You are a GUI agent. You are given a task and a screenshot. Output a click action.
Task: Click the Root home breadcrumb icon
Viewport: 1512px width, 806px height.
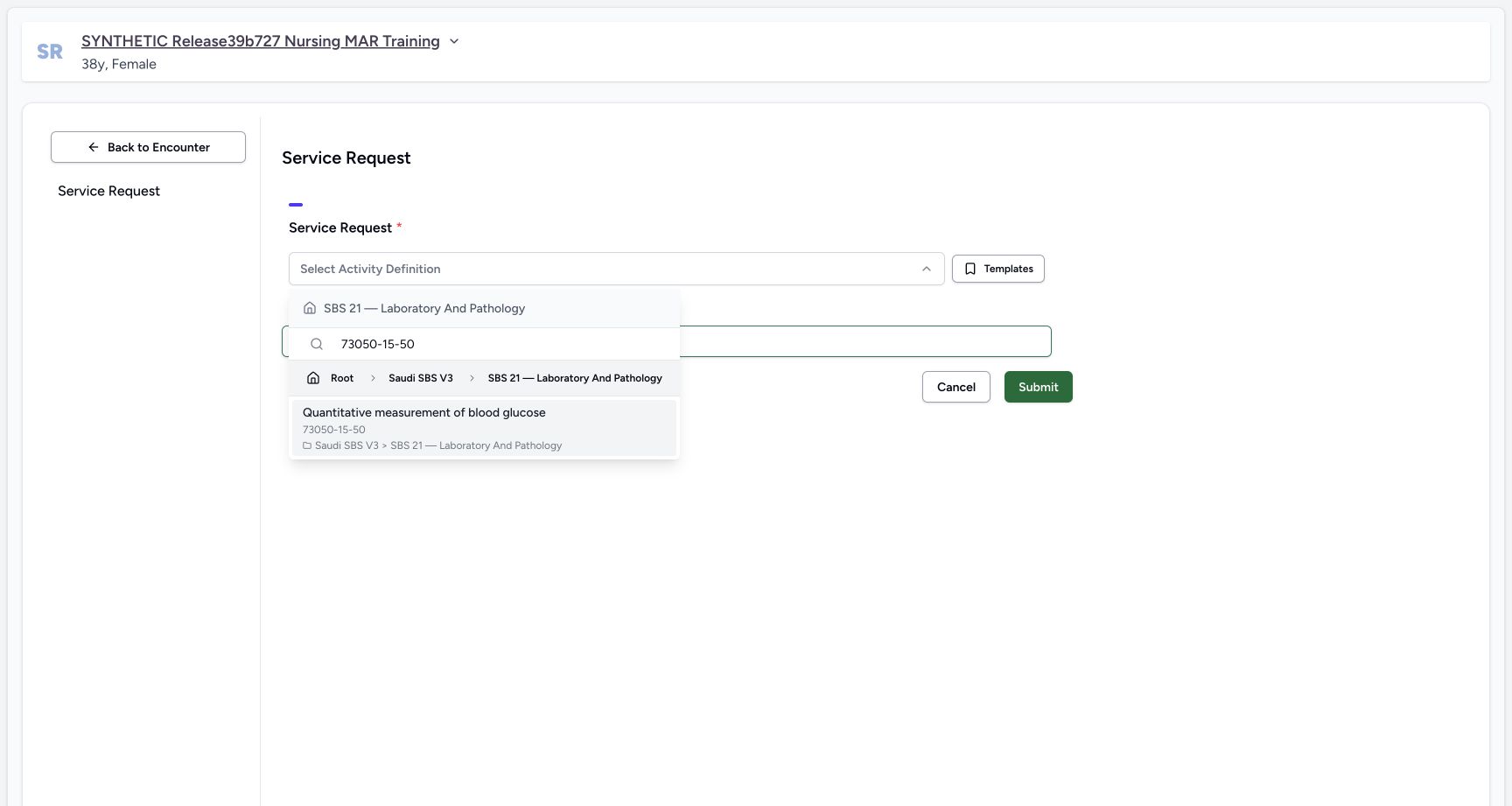[313, 378]
